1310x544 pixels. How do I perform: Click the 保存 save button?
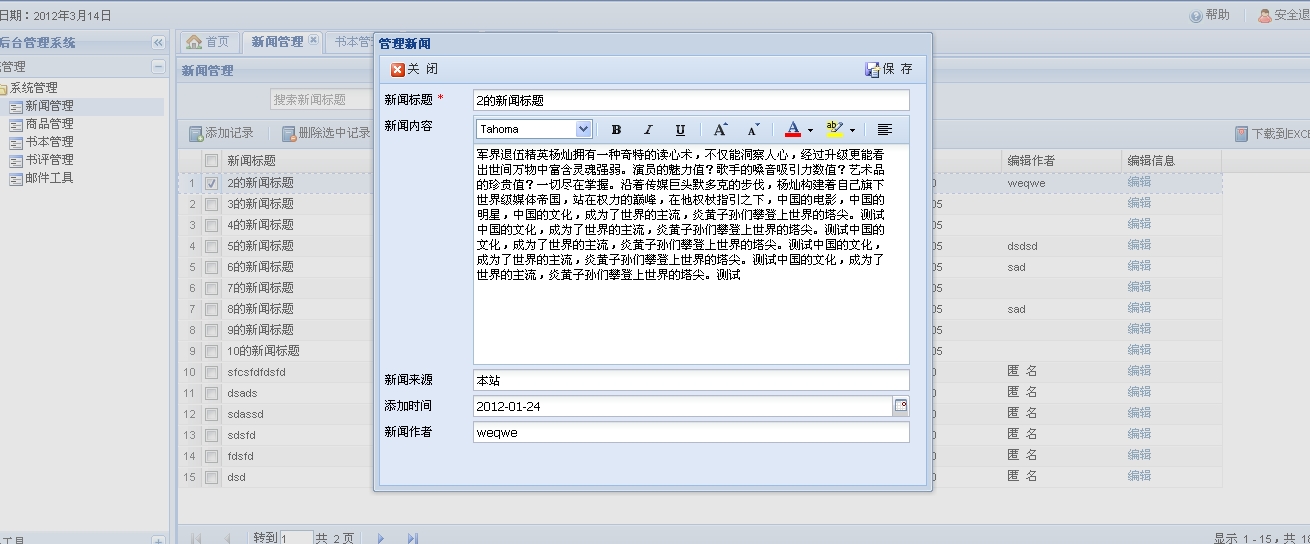click(889, 69)
